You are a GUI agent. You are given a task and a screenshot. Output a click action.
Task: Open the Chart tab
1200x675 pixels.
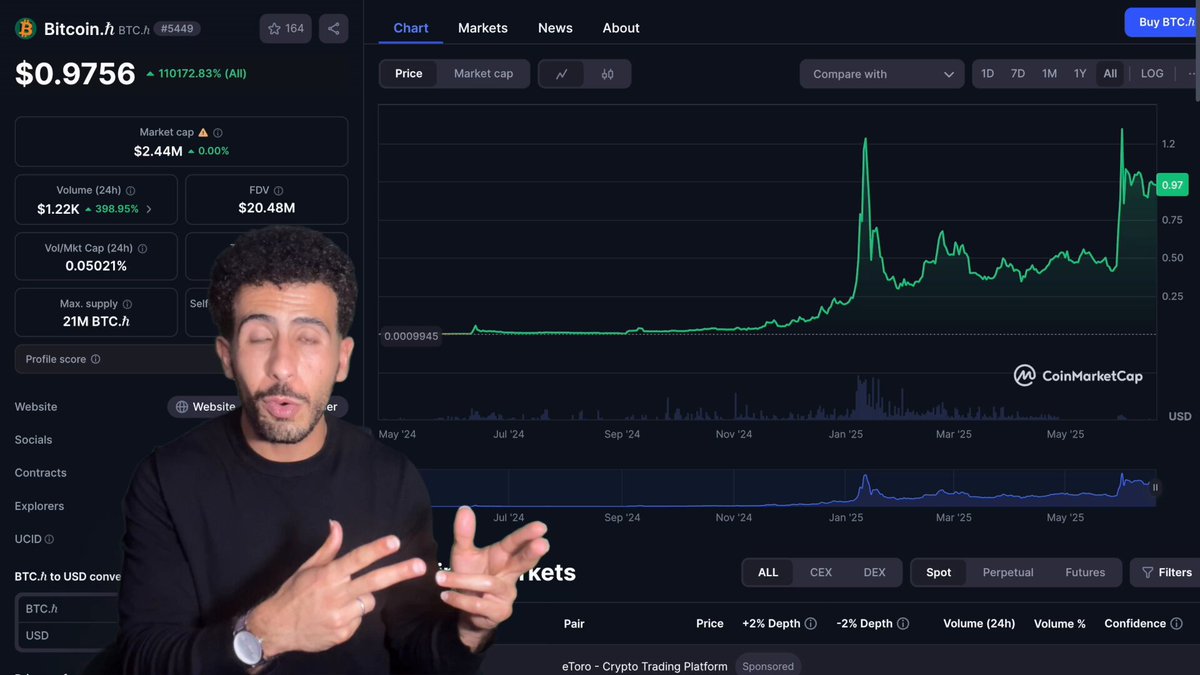(x=411, y=28)
